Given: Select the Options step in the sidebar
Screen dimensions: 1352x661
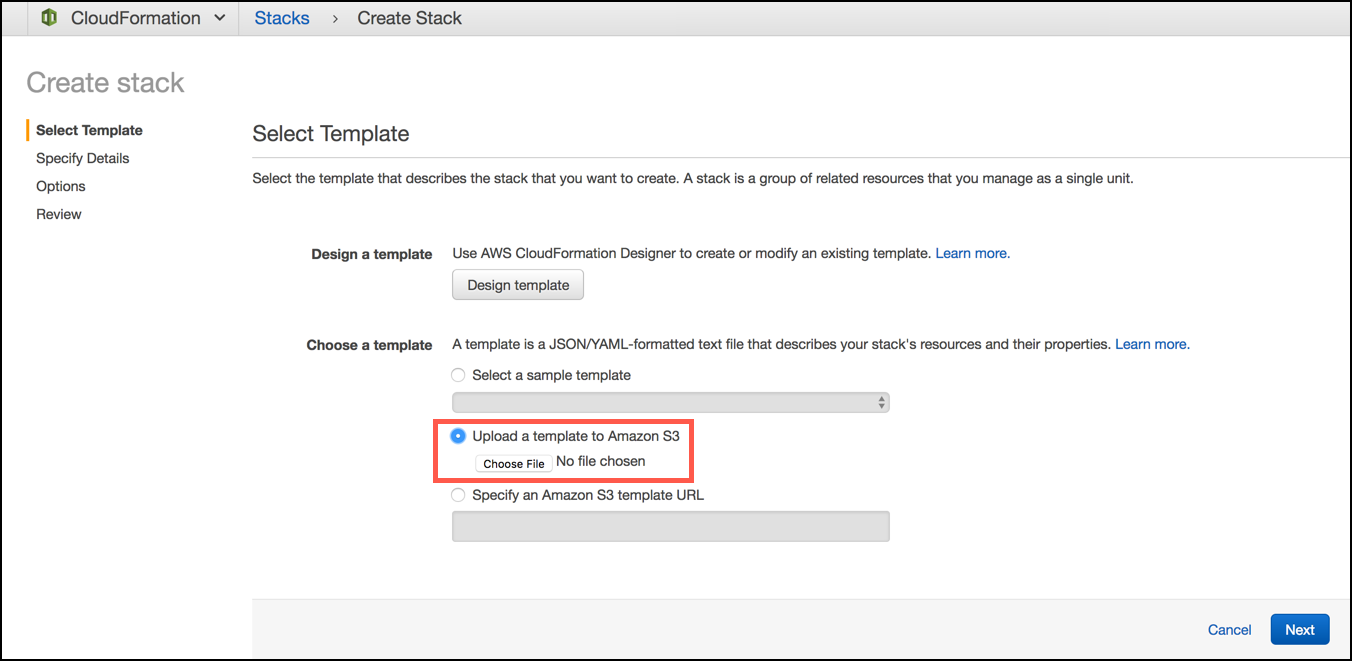Looking at the screenshot, I should click(x=60, y=186).
